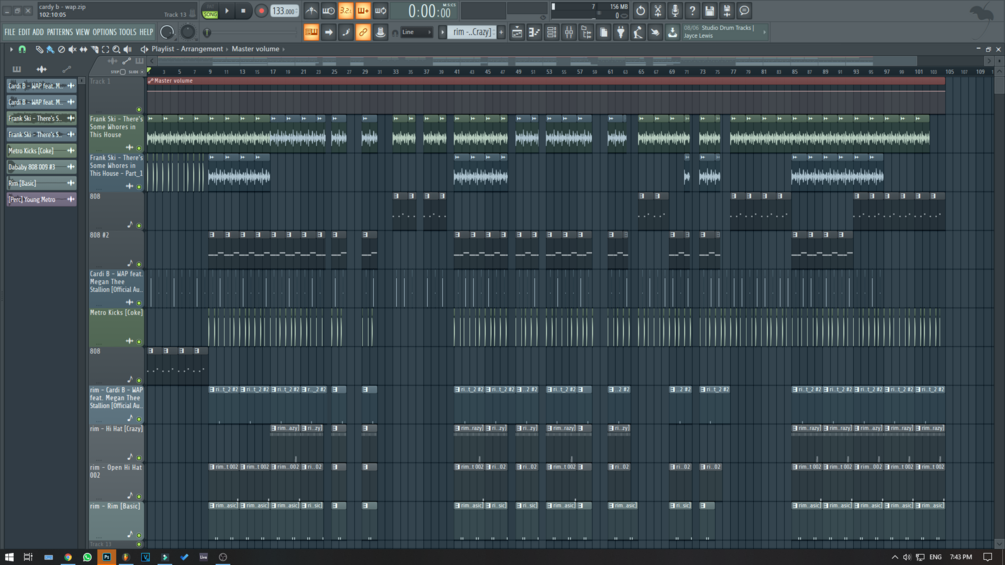Enable wait for input before playing
The image size is (1005, 565).
pyautogui.click(x=328, y=11)
